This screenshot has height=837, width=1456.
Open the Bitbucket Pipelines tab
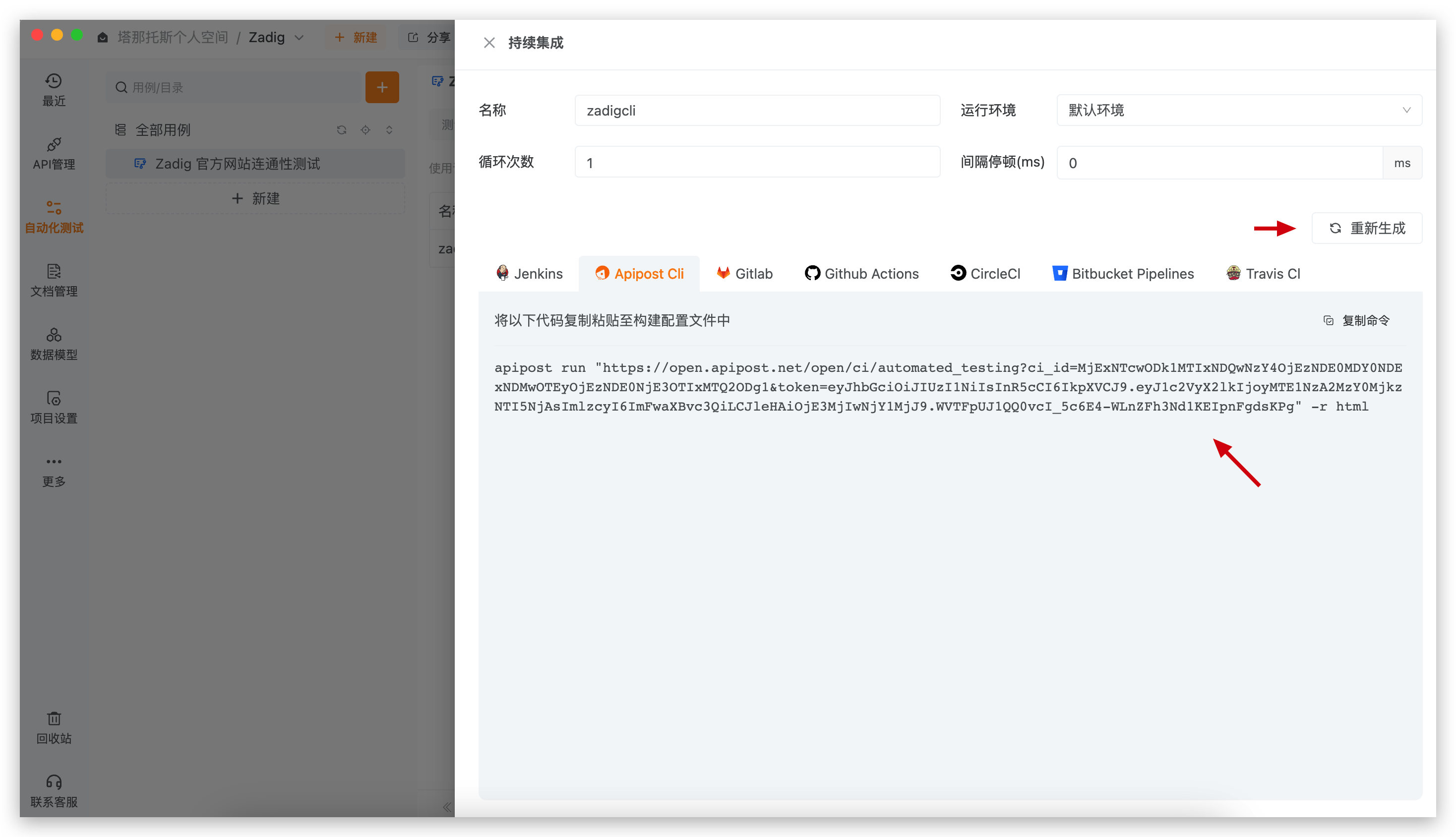click(1123, 274)
